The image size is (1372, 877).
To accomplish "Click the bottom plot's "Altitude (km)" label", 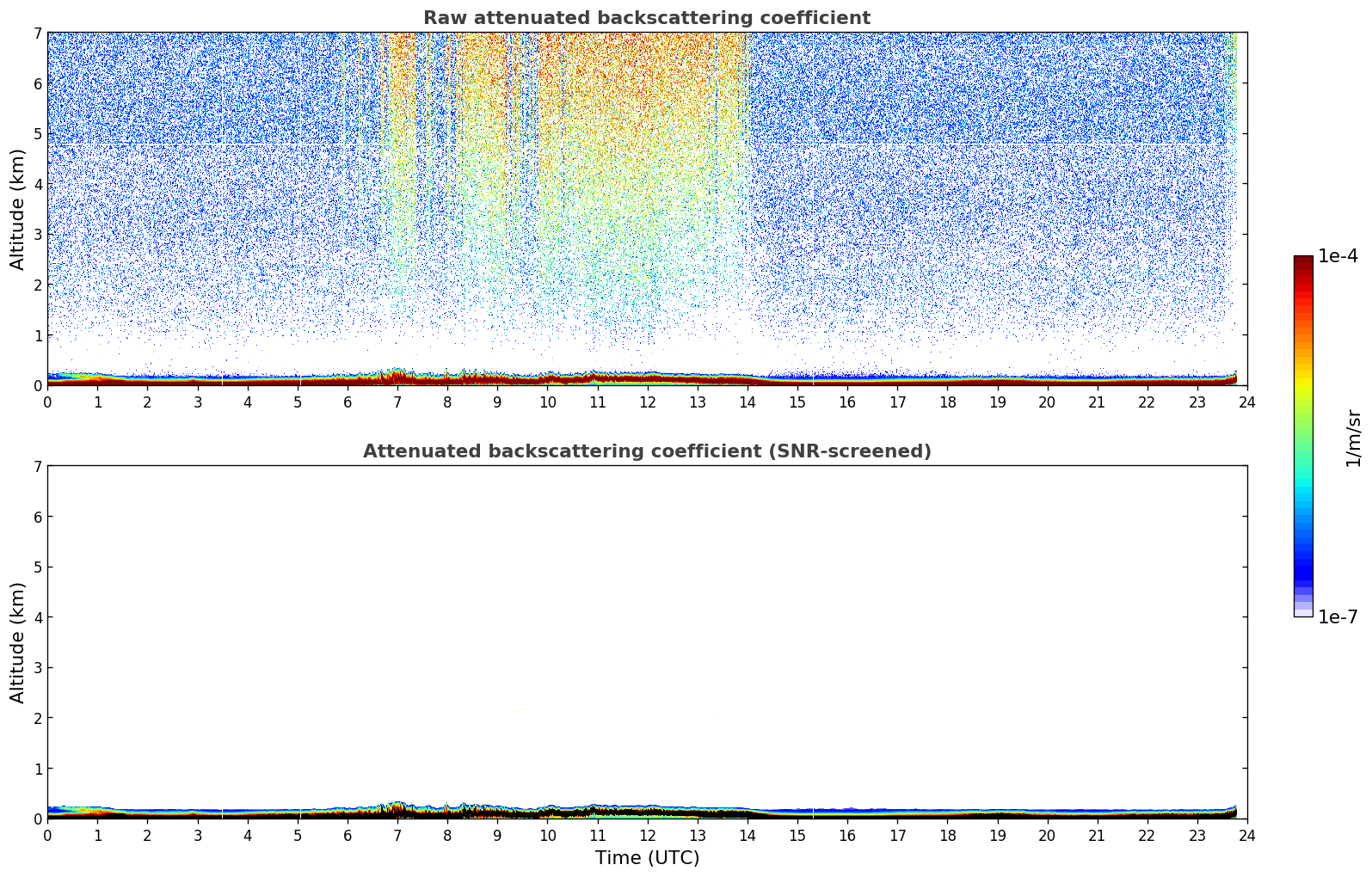I will tap(18, 642).
